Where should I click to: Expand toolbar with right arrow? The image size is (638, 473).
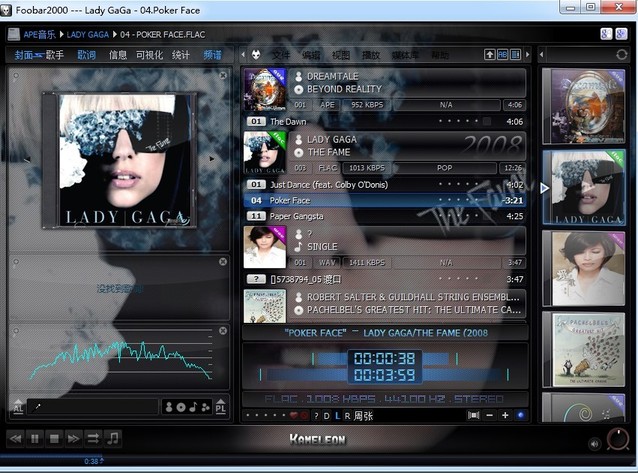528,55
